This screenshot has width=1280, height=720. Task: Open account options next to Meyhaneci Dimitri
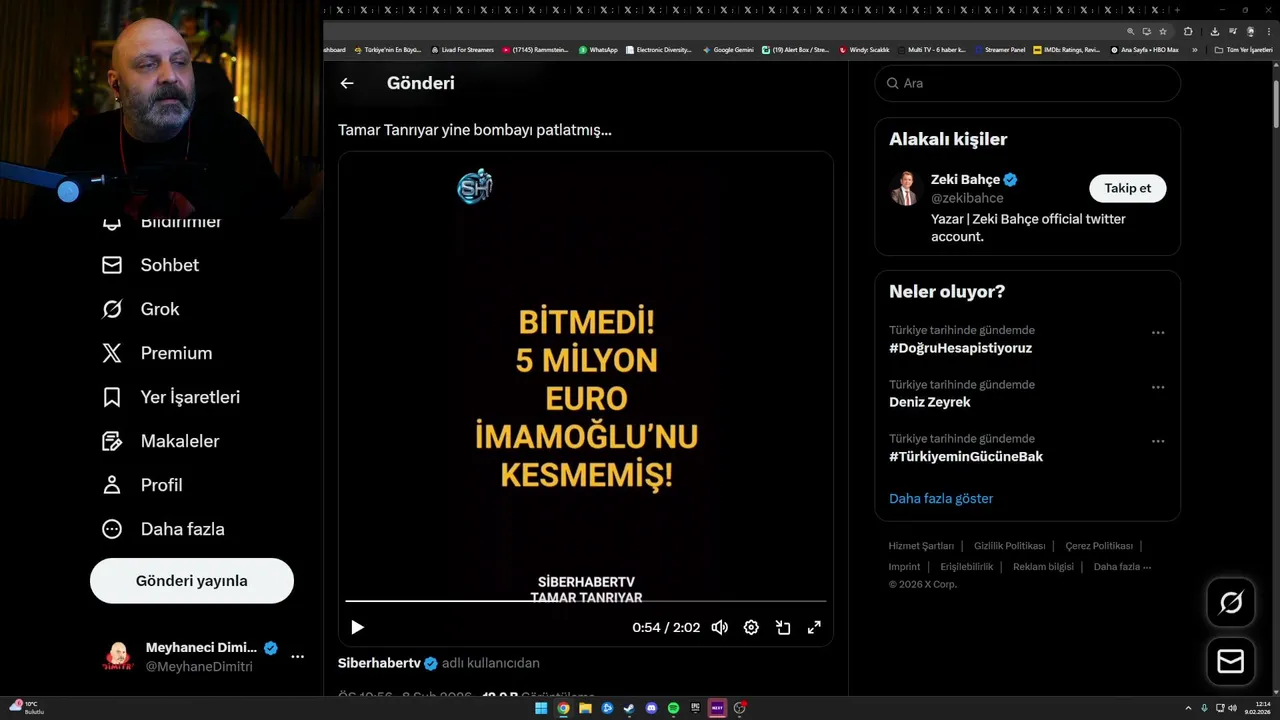click(x=297, y=657)
